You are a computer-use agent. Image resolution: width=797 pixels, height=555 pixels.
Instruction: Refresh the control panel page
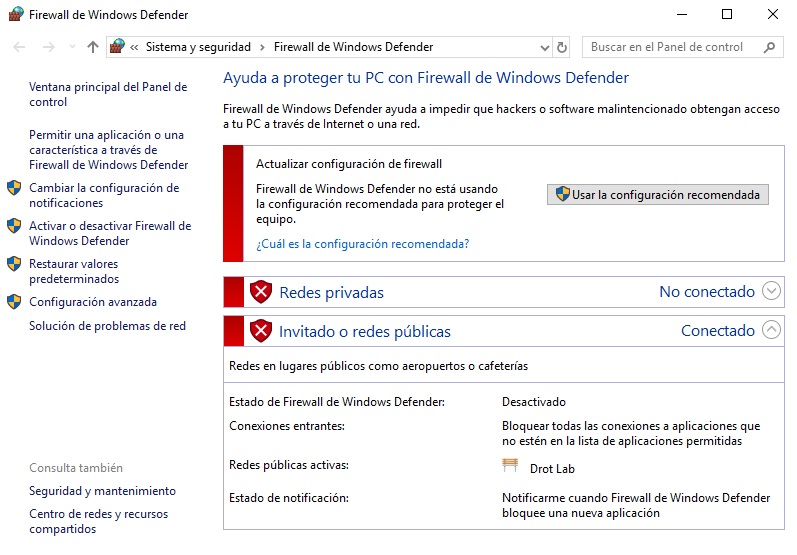pos(562,47)
